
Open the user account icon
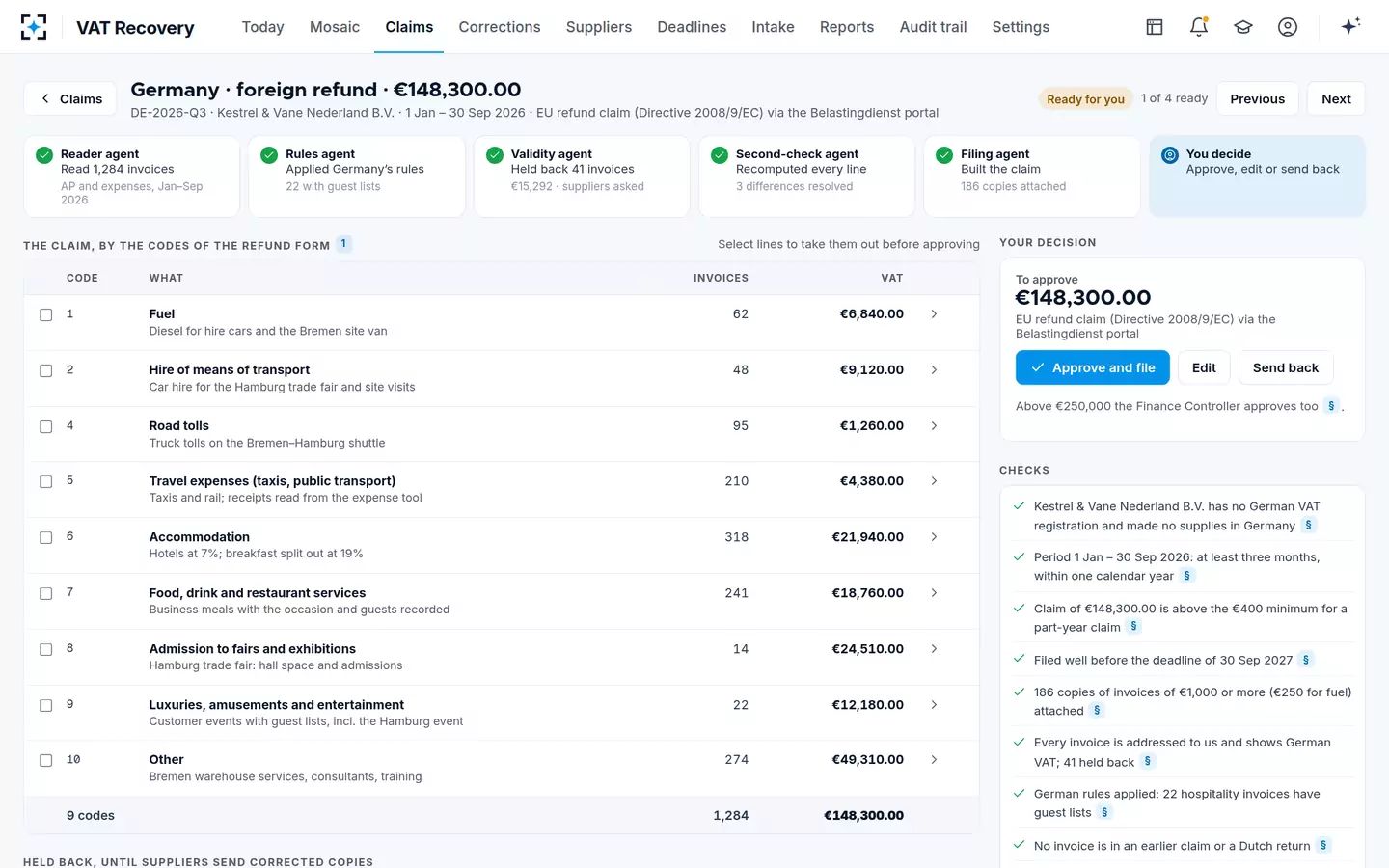(1288, 27)
